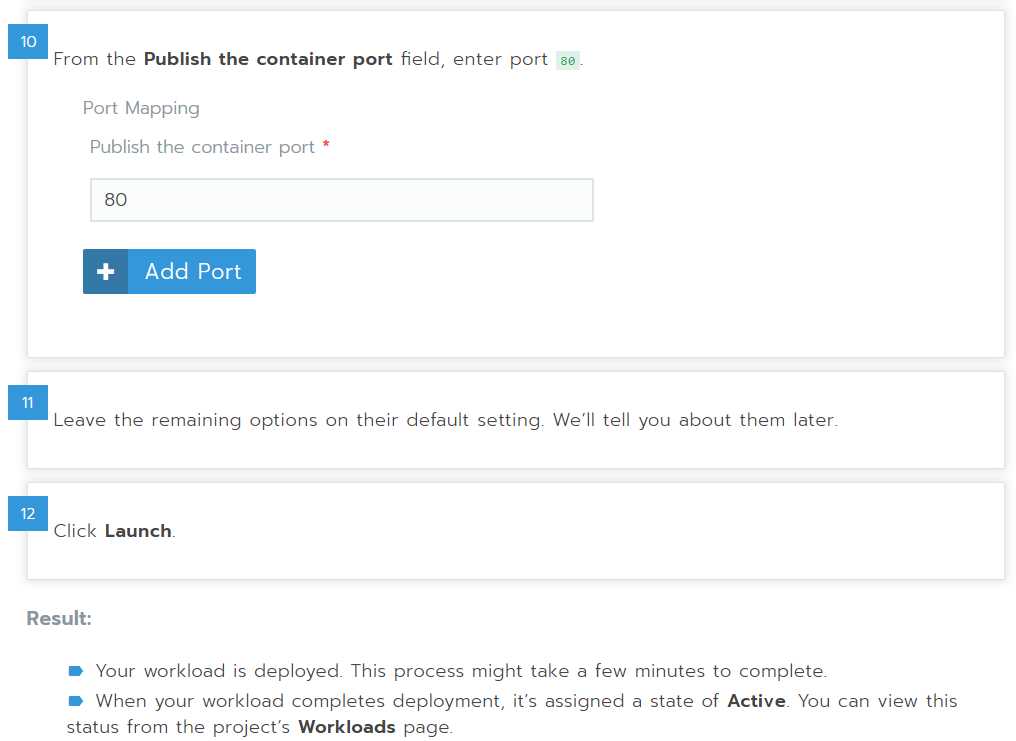Image resolution: width=1016 pixels, height=741 pixels.
Task: Click the plus icon on Add Port
Action: point(106,271)
